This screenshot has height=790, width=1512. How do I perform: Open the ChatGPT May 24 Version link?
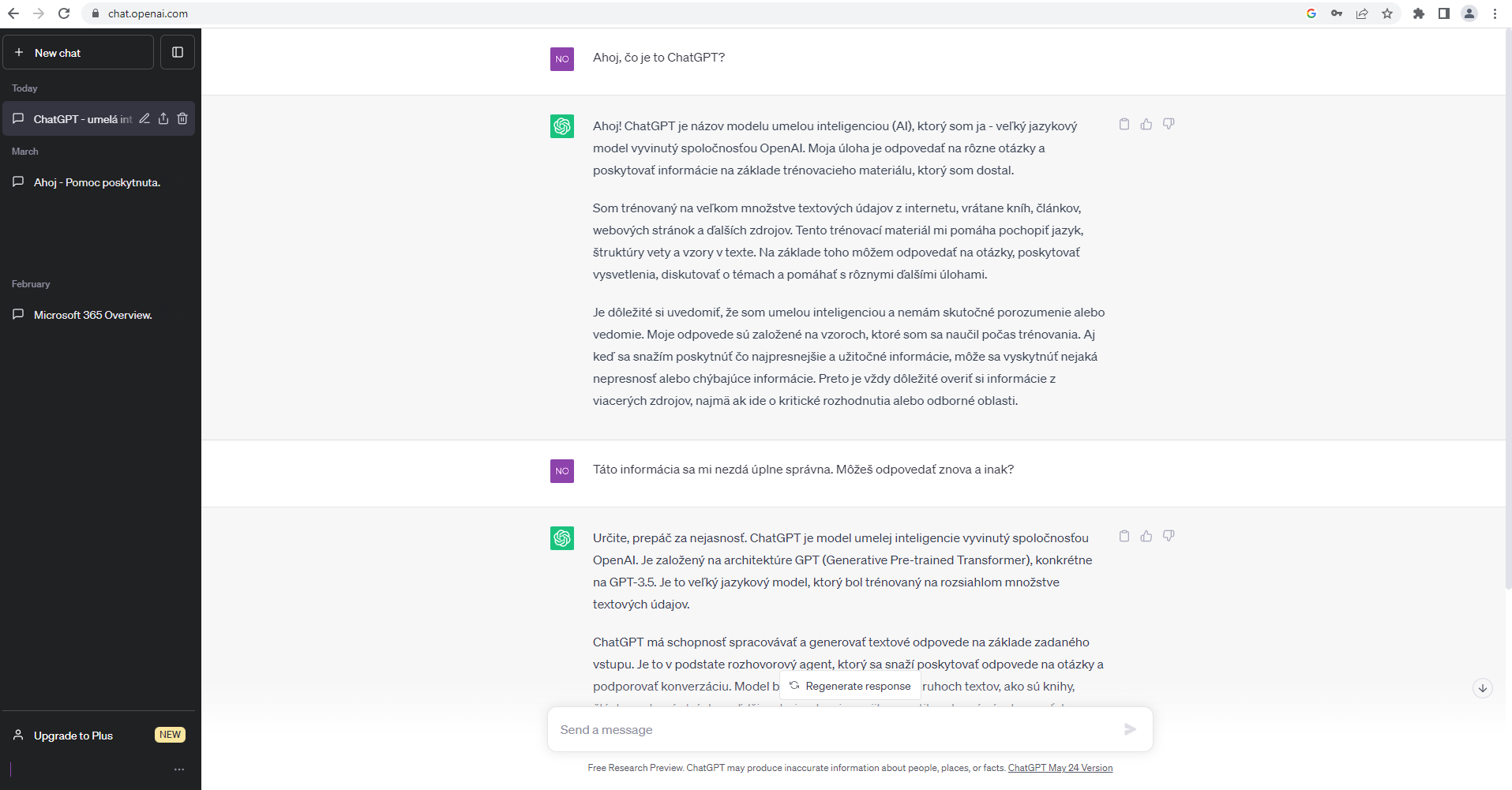pos(1060,768)
